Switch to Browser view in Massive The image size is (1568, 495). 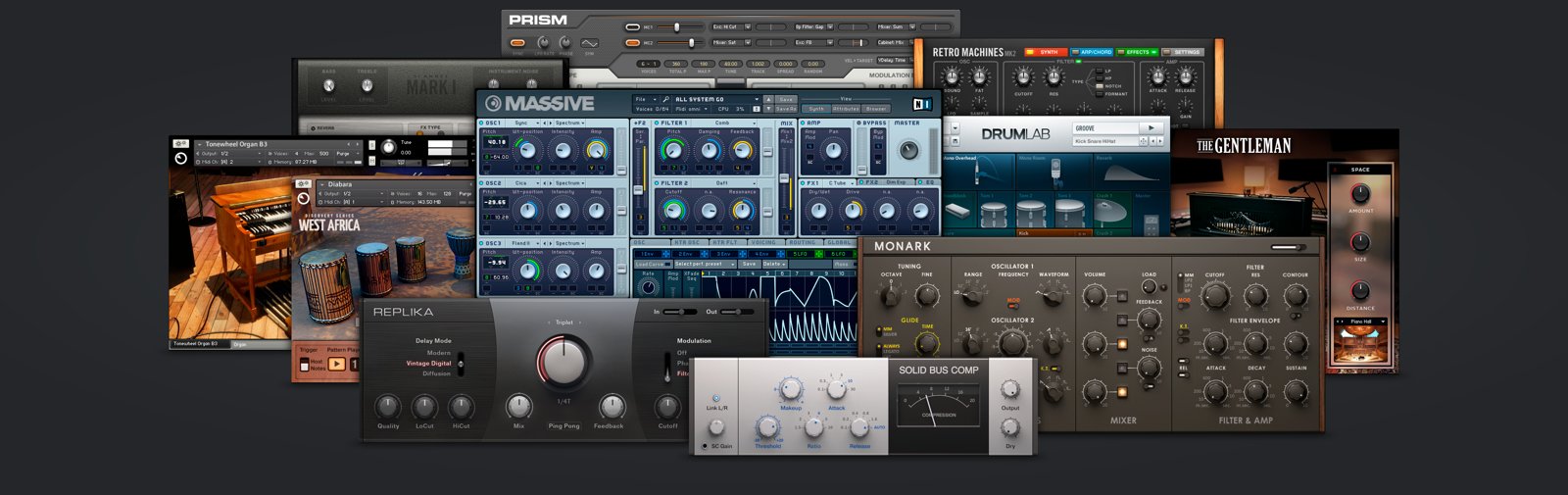click(876, 109)
